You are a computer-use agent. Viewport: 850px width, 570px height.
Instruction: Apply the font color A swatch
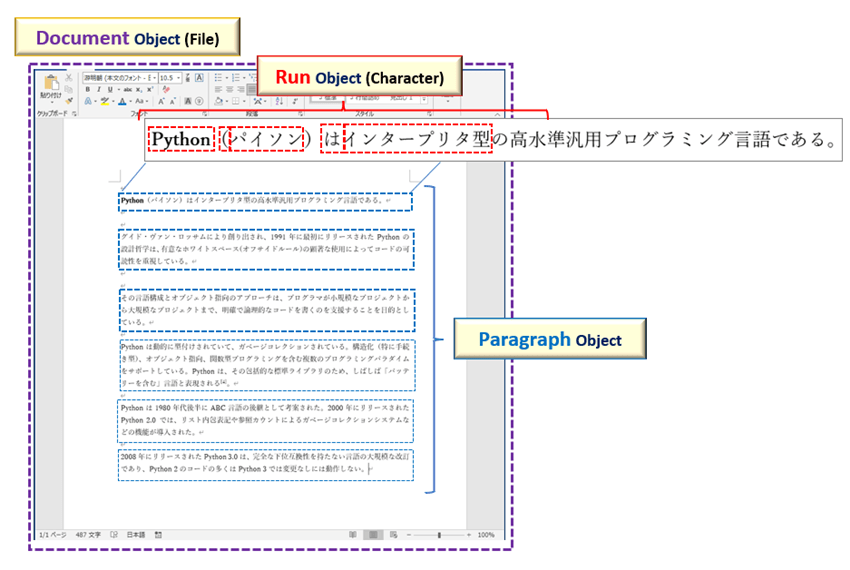tap(122, 101)
